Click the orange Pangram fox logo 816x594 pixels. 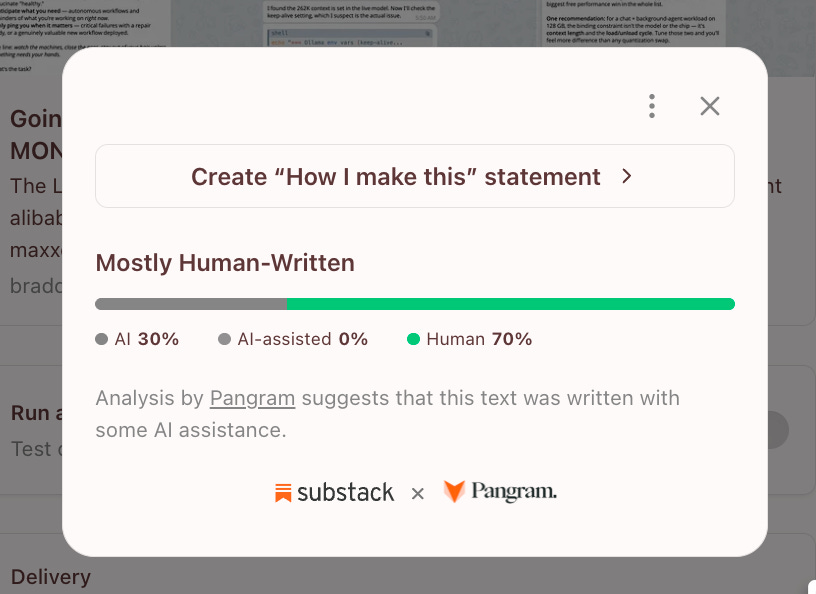[454, 491]
